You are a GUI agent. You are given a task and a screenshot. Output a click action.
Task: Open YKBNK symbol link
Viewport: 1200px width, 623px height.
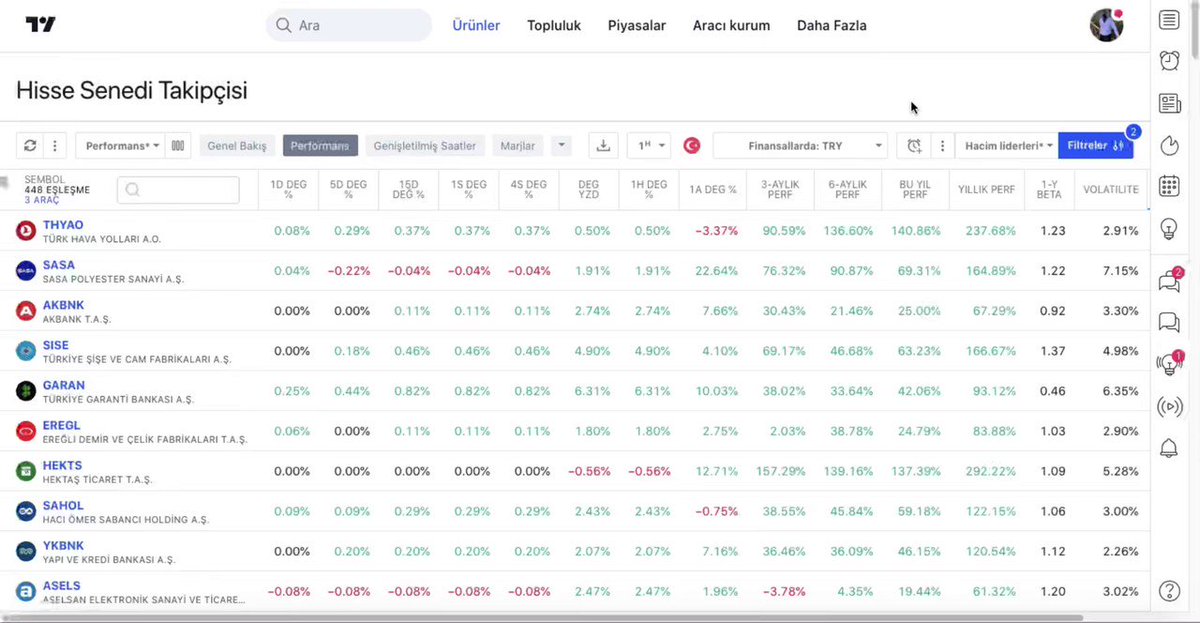click(63, 545)
